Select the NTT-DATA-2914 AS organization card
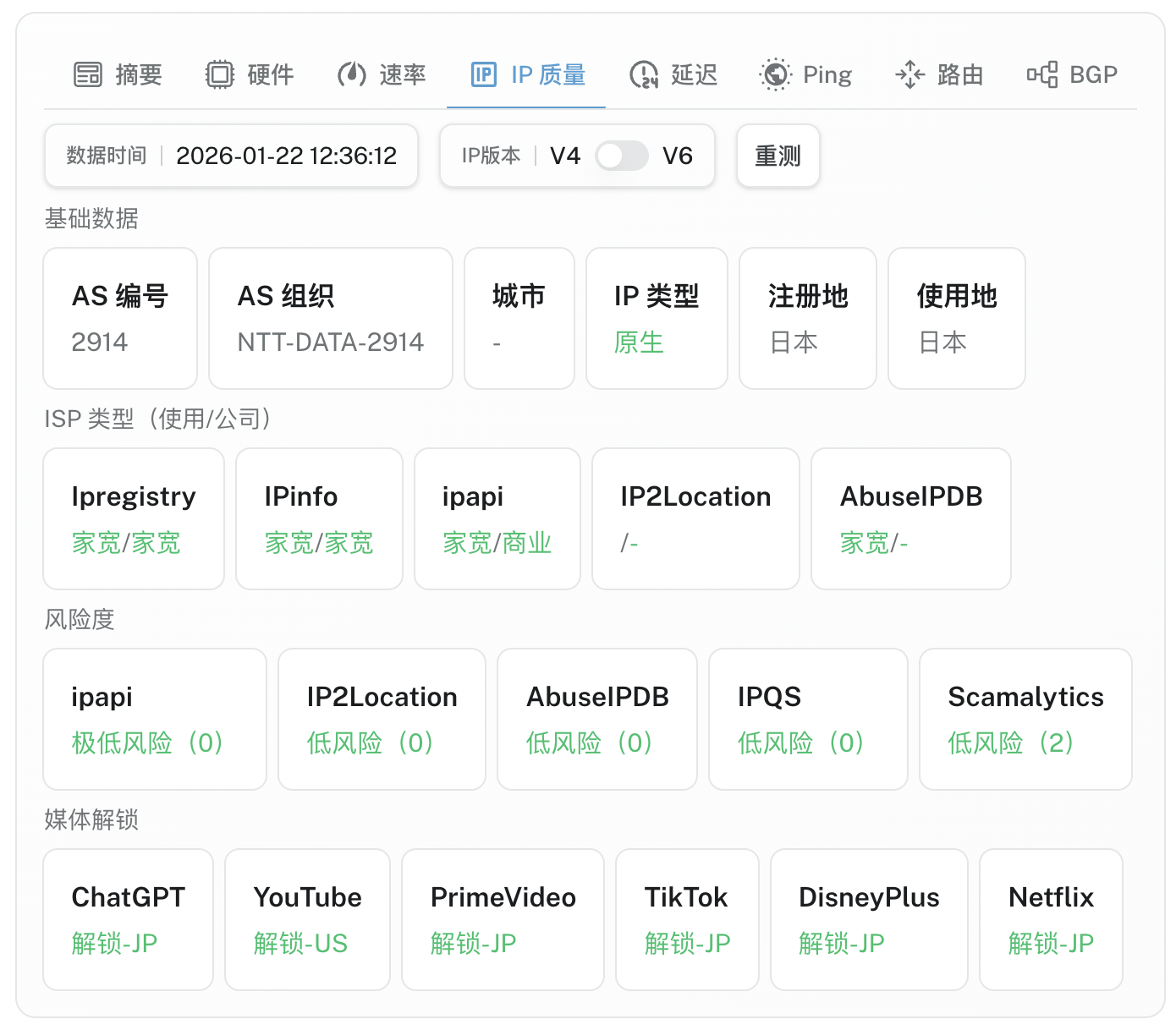Image resolution: width=1176 pixels, height=1030 pixels. (331, 319)
